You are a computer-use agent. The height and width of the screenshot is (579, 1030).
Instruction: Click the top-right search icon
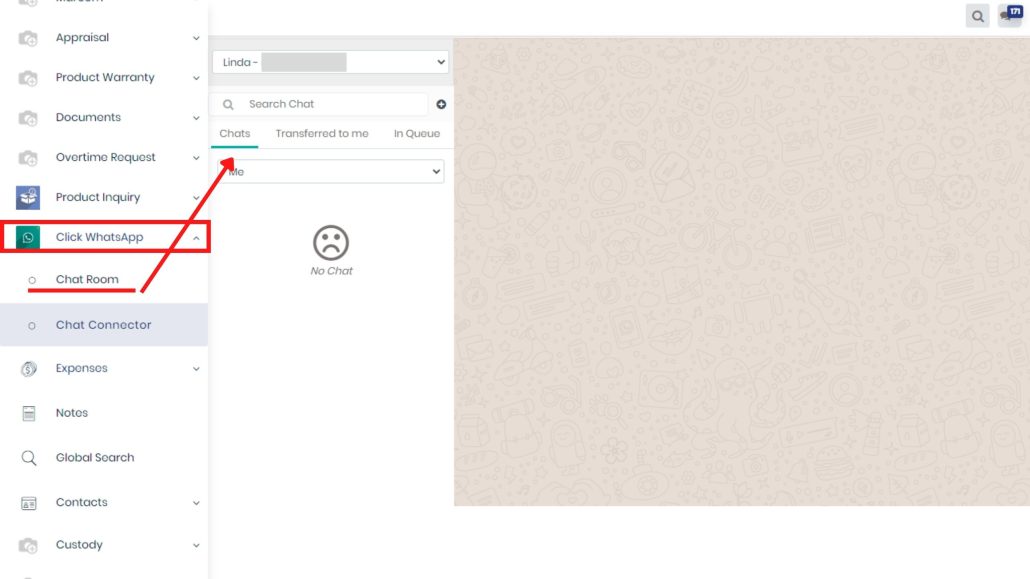coord(977,16)
